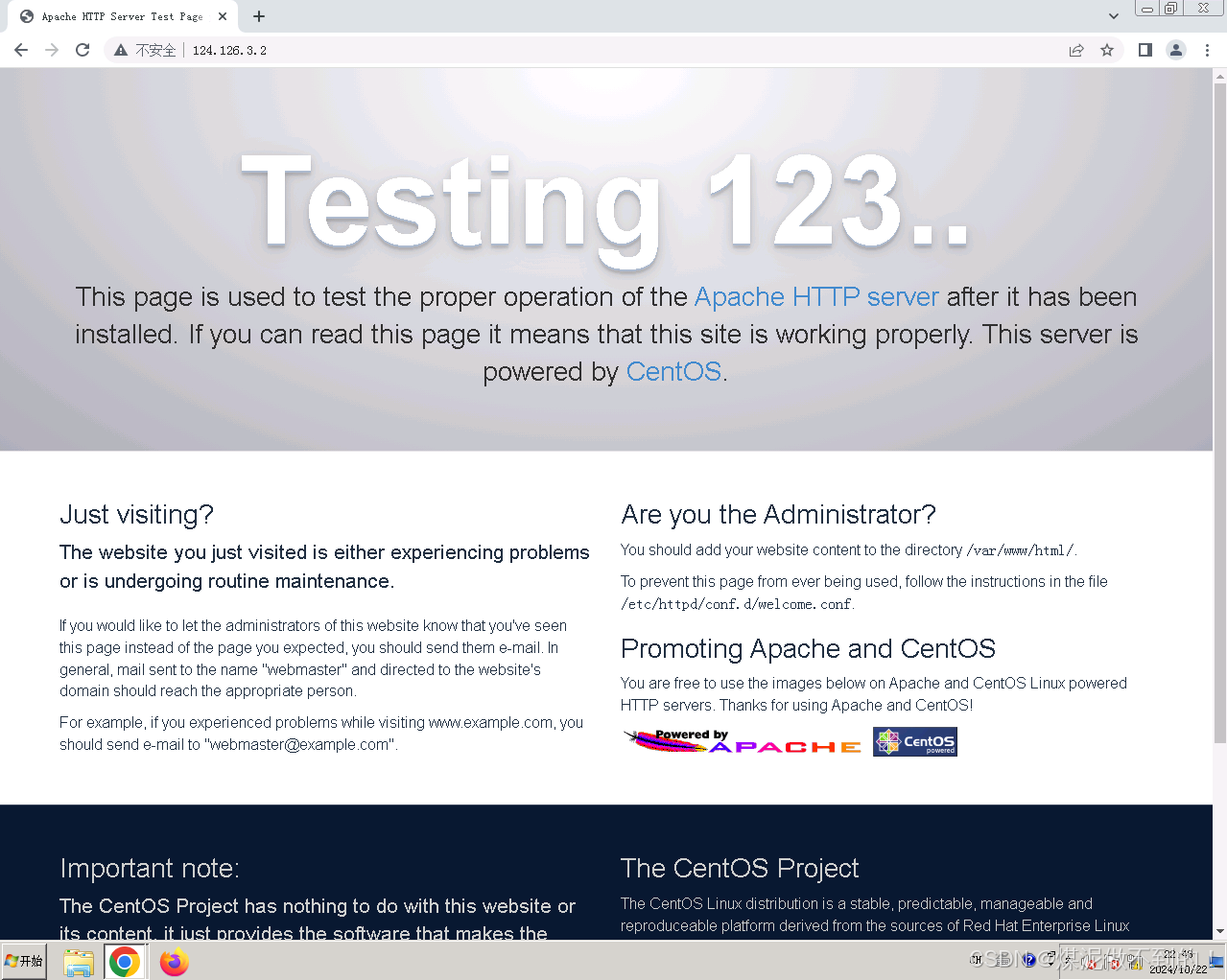
Task: Open File Explorer from taskbar
Action: (x=79, y=962)
